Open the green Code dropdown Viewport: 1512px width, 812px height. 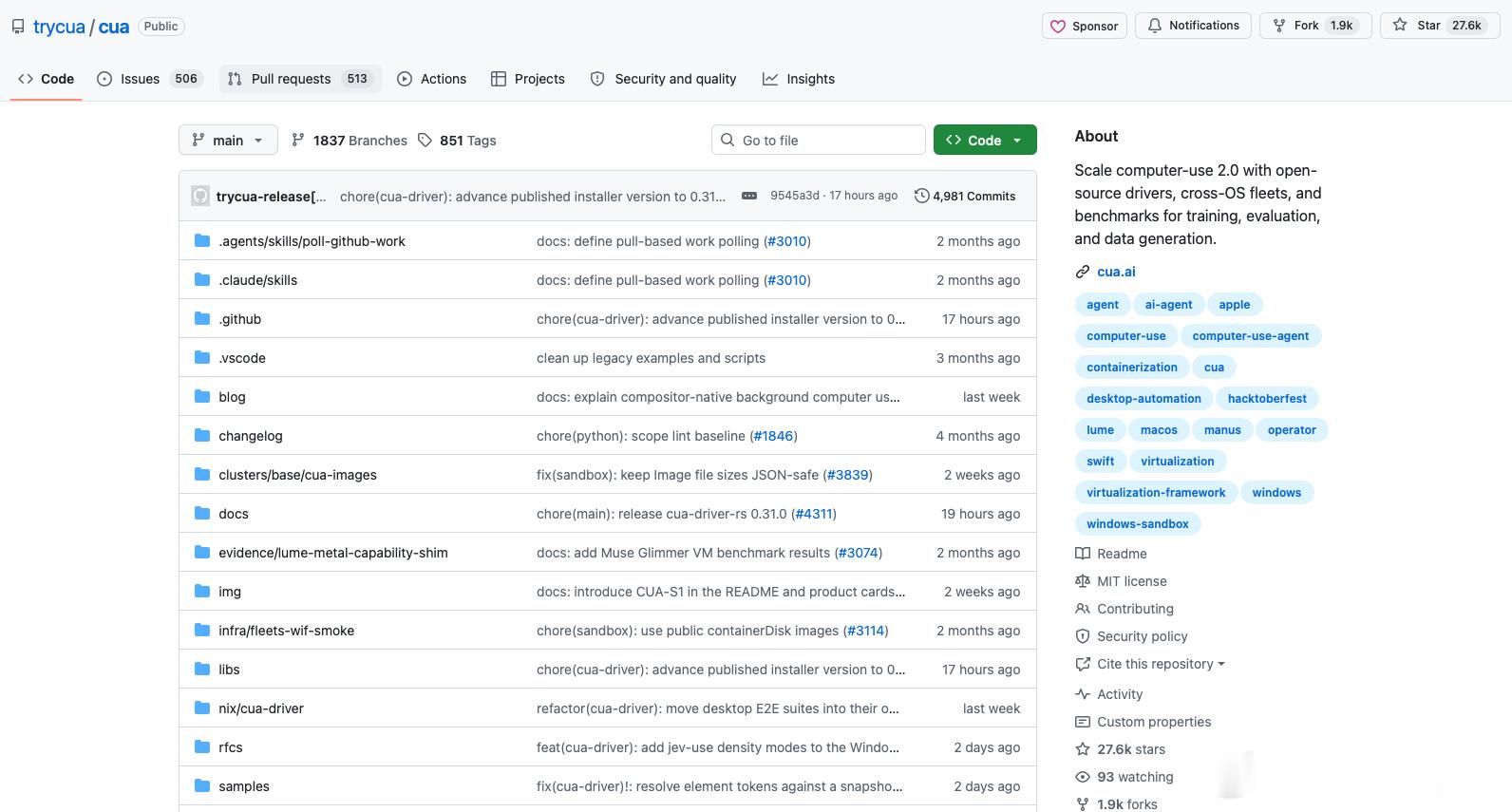pyautogui.click(x=985, y=140)
